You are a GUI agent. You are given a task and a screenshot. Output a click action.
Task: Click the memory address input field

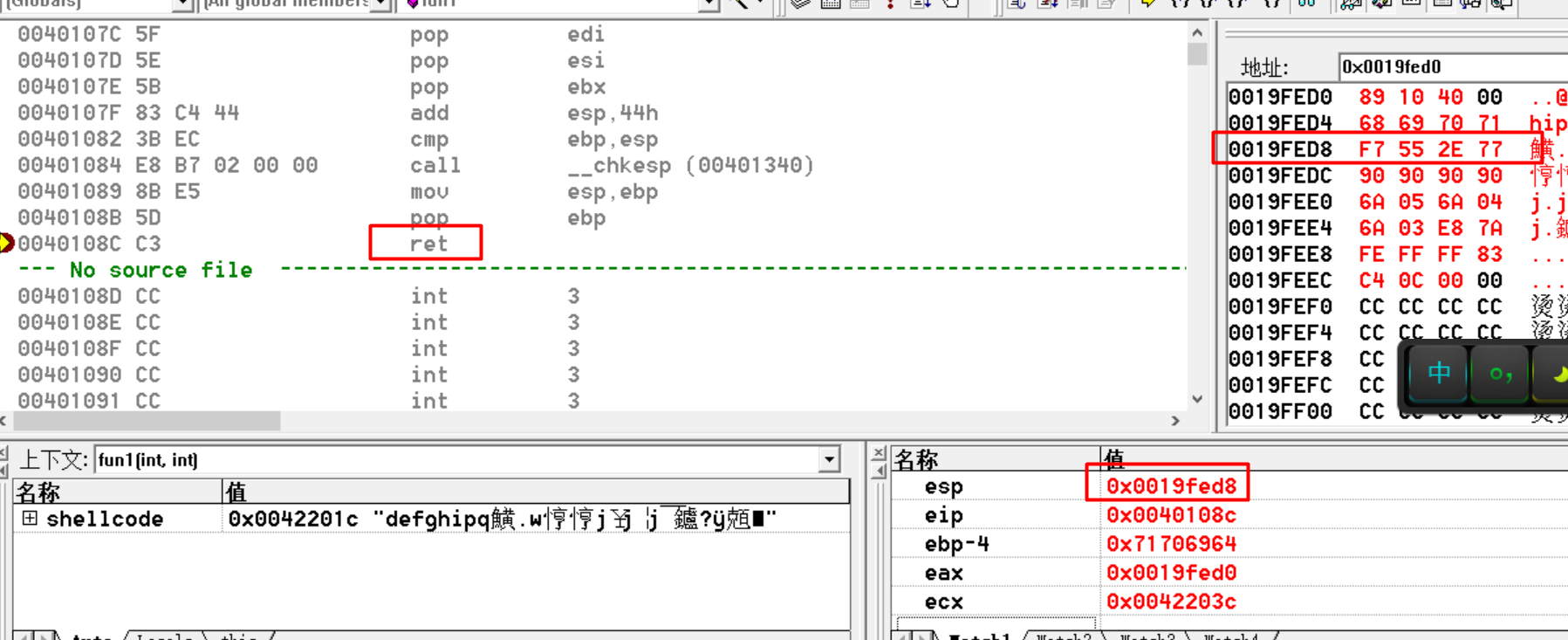1453,66
